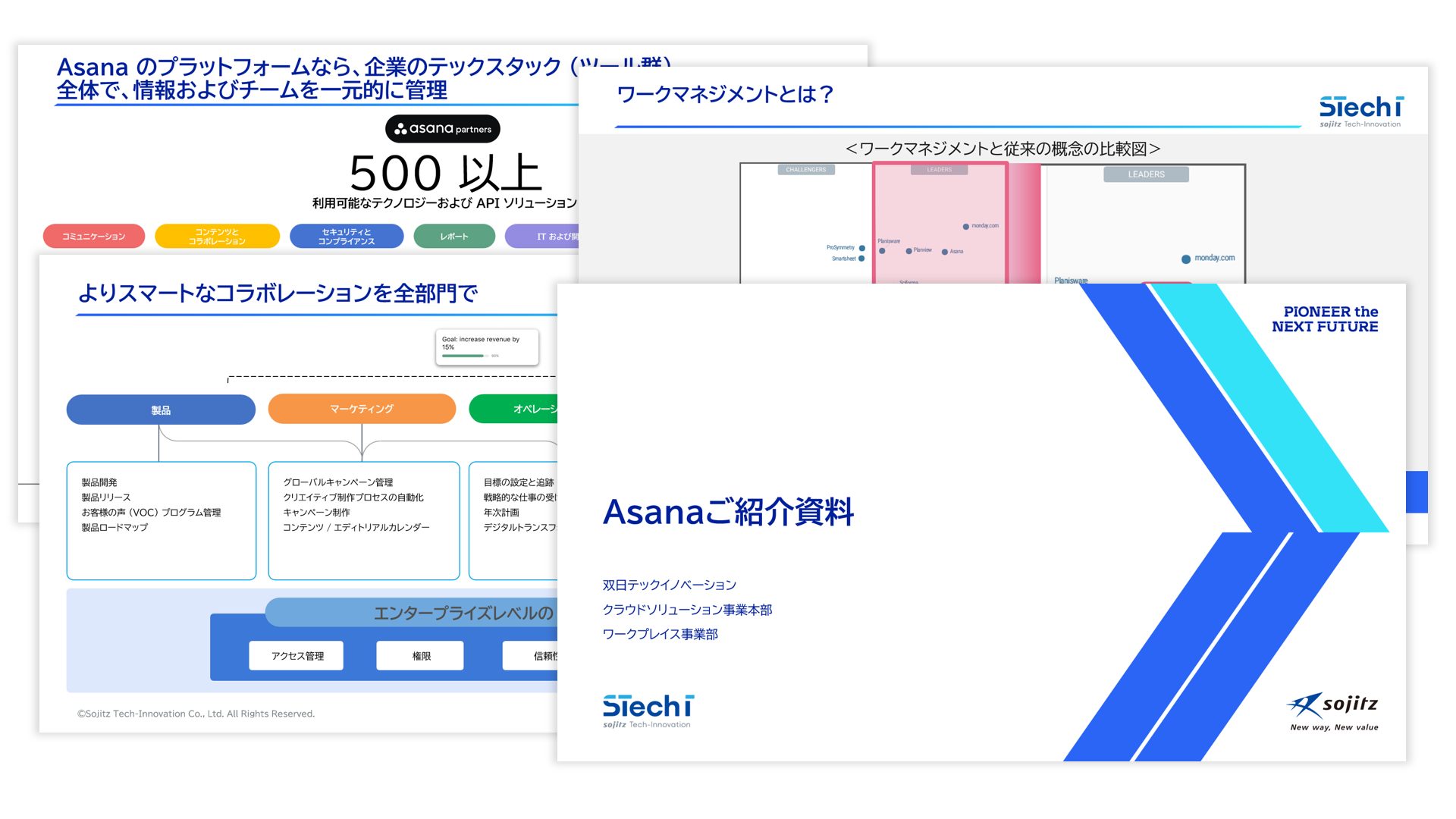Click the asana partners logo badge
Screen dimensions: 1456x819
coord(443,129)
